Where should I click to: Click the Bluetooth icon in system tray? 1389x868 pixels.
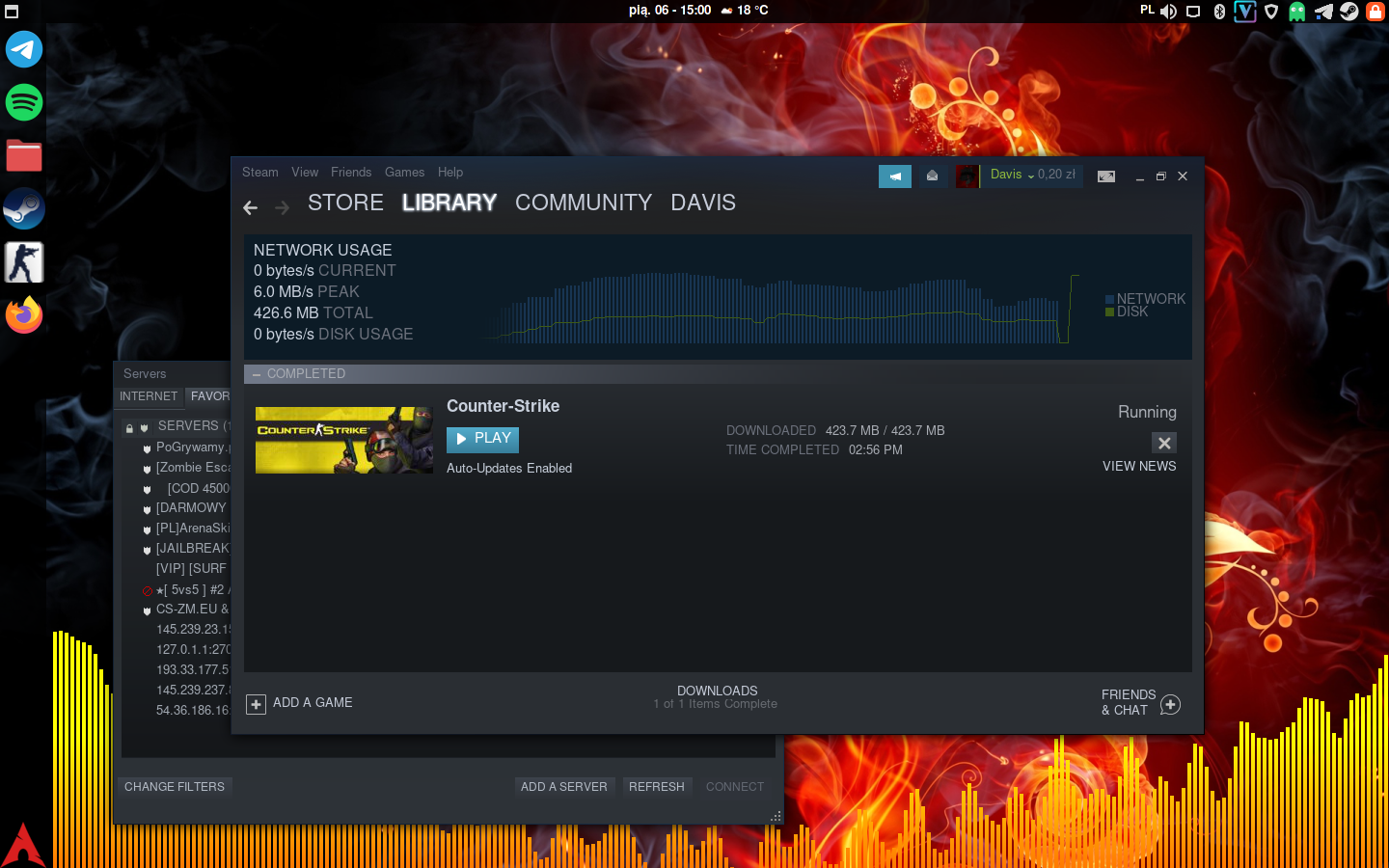click(1219, 12)
